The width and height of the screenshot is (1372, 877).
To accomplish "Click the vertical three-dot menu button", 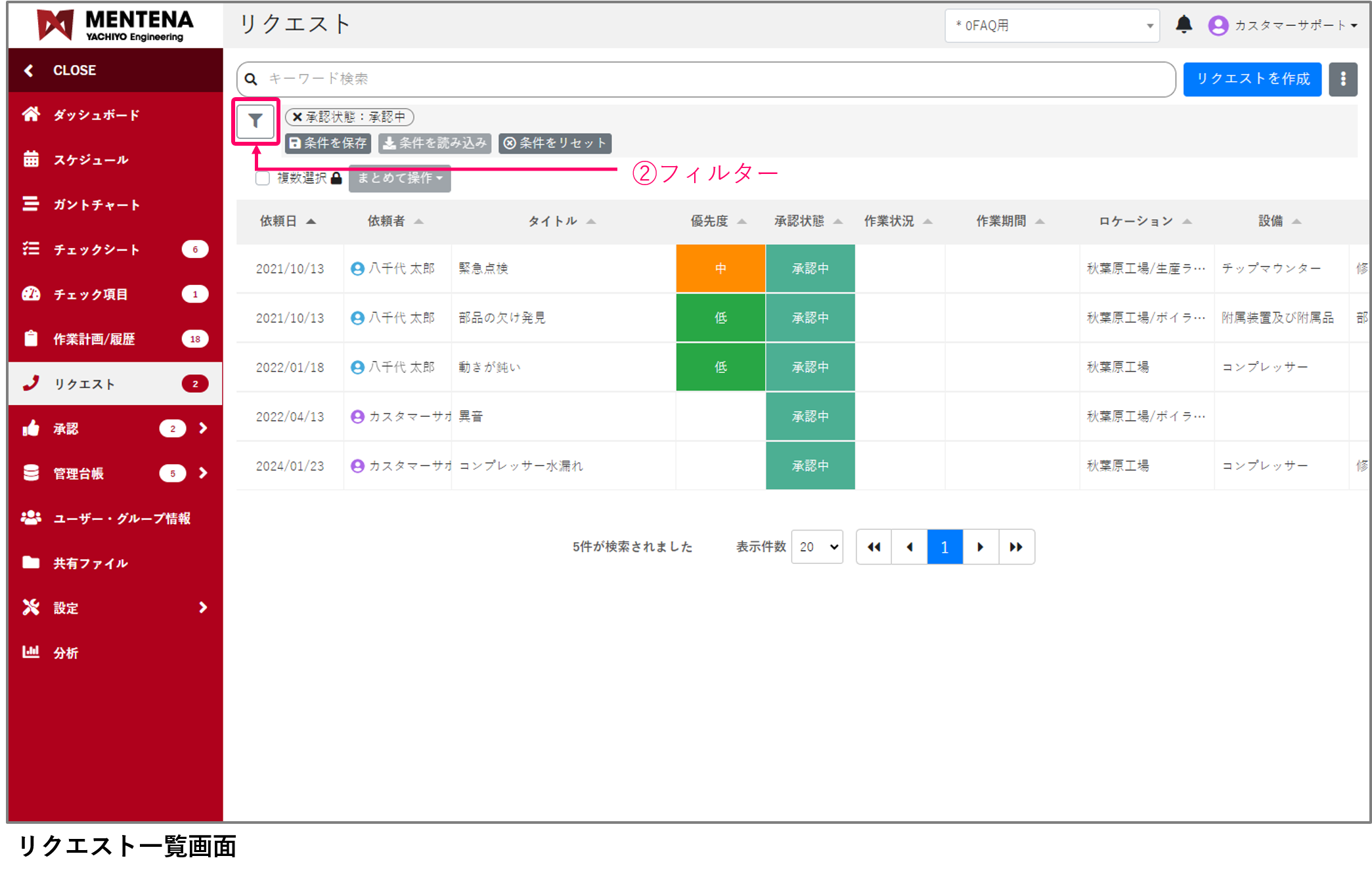I will [1342, 79].
